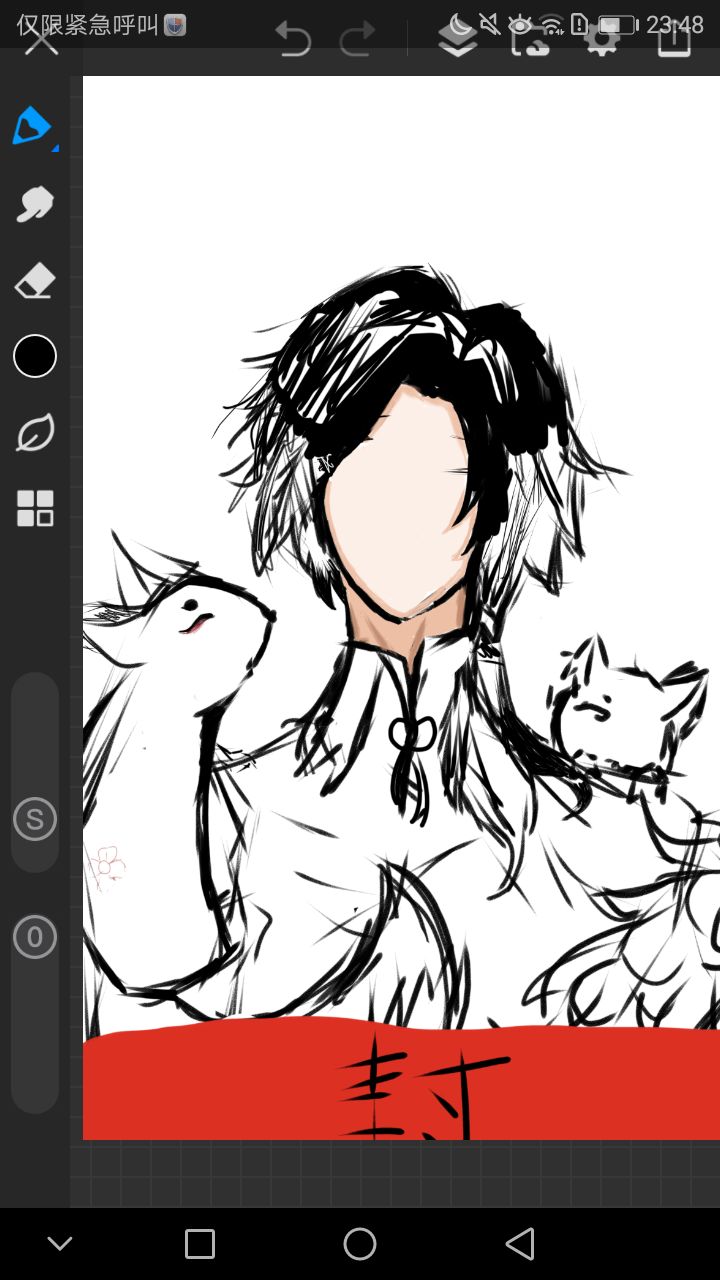
Task: Tap the opacity O slider handle
Action: pyautogui.click(x=34, y=937)
